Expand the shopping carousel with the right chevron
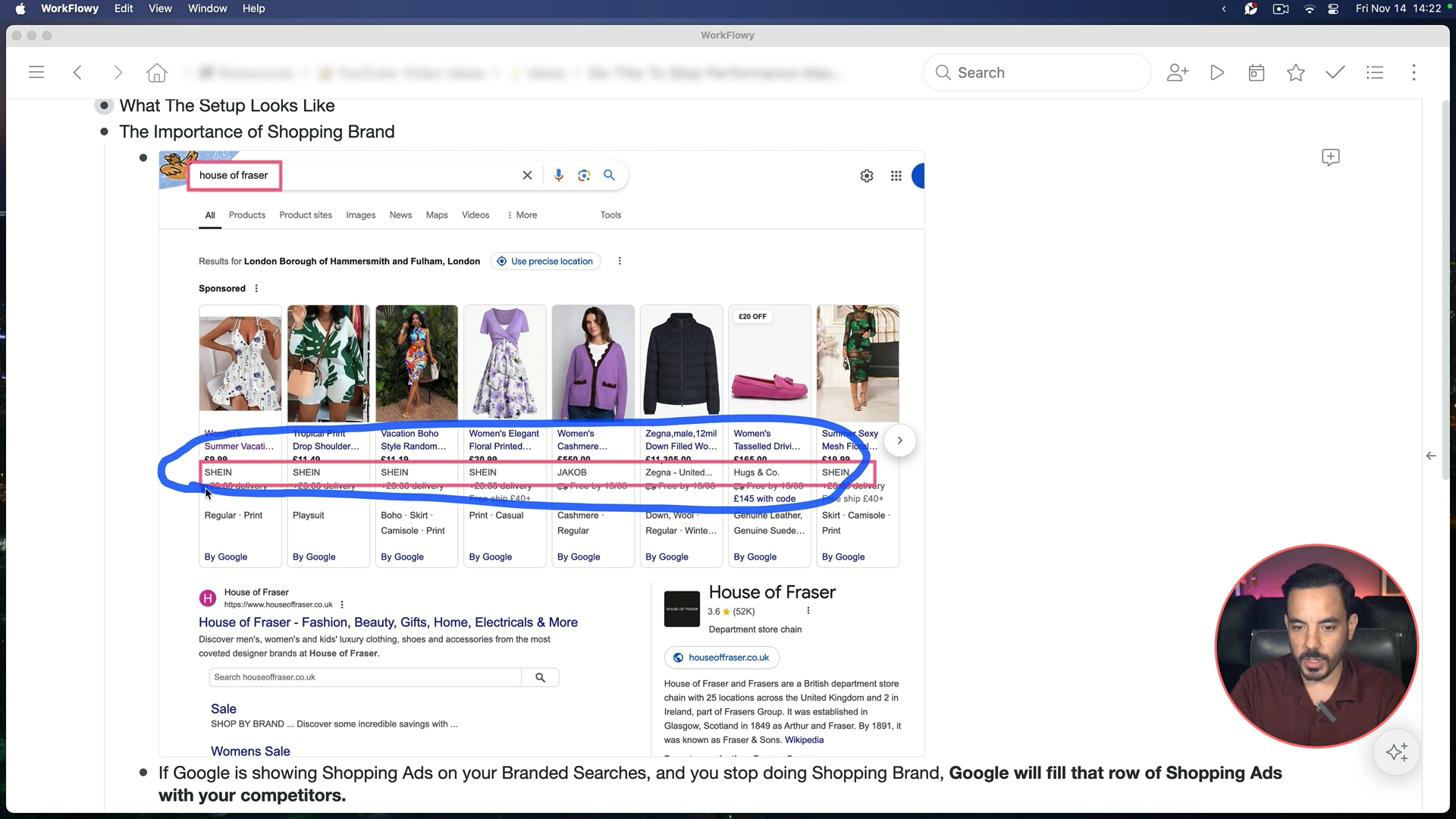Image resolution: width=1456 pixels, height=819 pixels. tap(900, 440)
